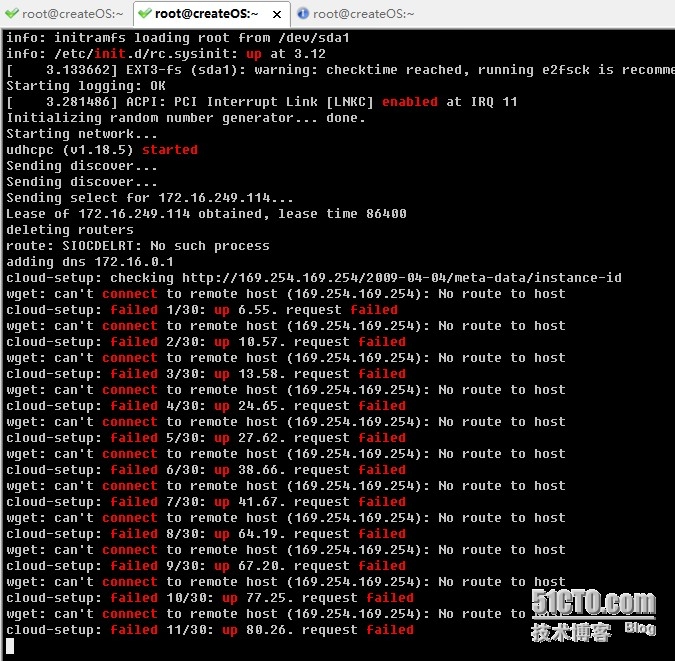Click the Blog text in watermark
675x661 pixels.
(639, 628)
